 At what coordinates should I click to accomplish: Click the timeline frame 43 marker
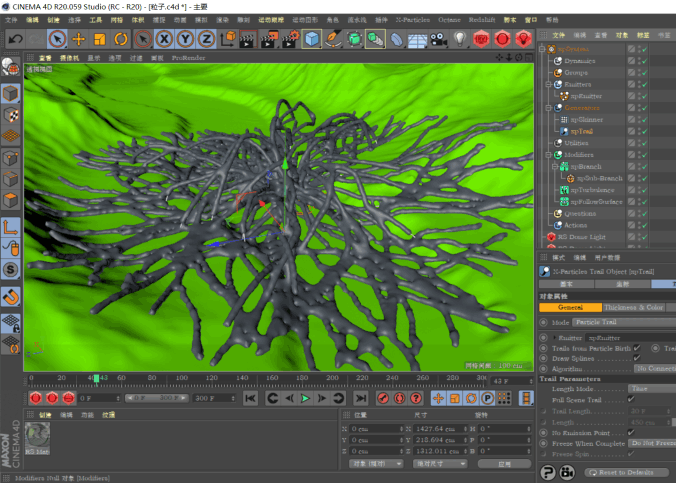[97, 378]
